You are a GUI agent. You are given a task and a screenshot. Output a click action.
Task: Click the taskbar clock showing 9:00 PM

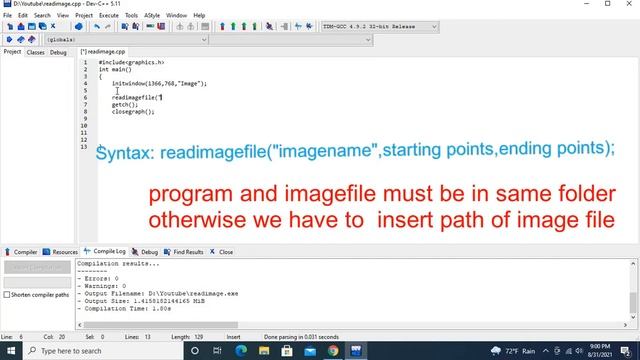[600, 351]
